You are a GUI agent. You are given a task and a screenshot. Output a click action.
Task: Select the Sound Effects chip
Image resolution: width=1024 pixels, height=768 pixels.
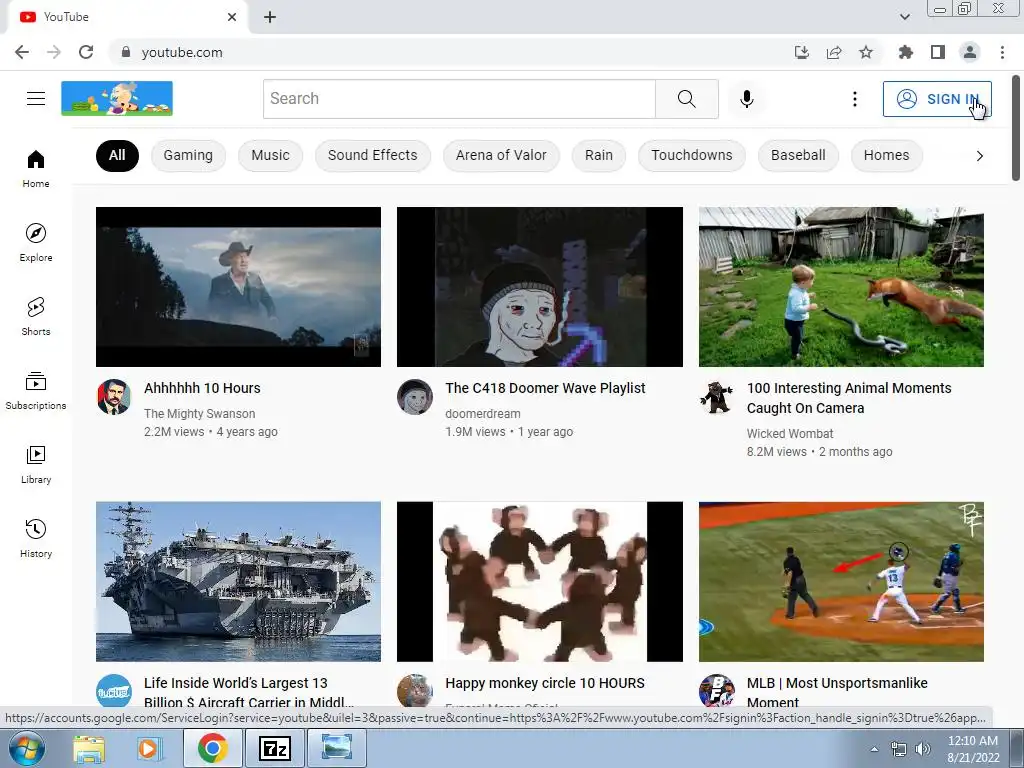[x=372, y=155]
